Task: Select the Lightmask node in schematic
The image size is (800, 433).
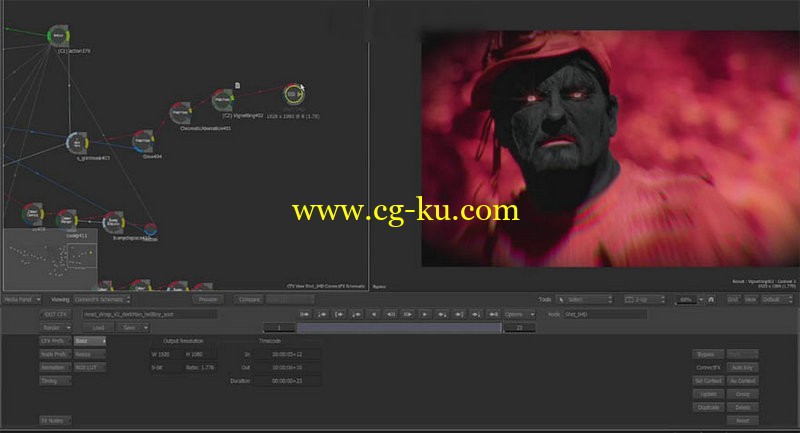Action: pos(78,144)
